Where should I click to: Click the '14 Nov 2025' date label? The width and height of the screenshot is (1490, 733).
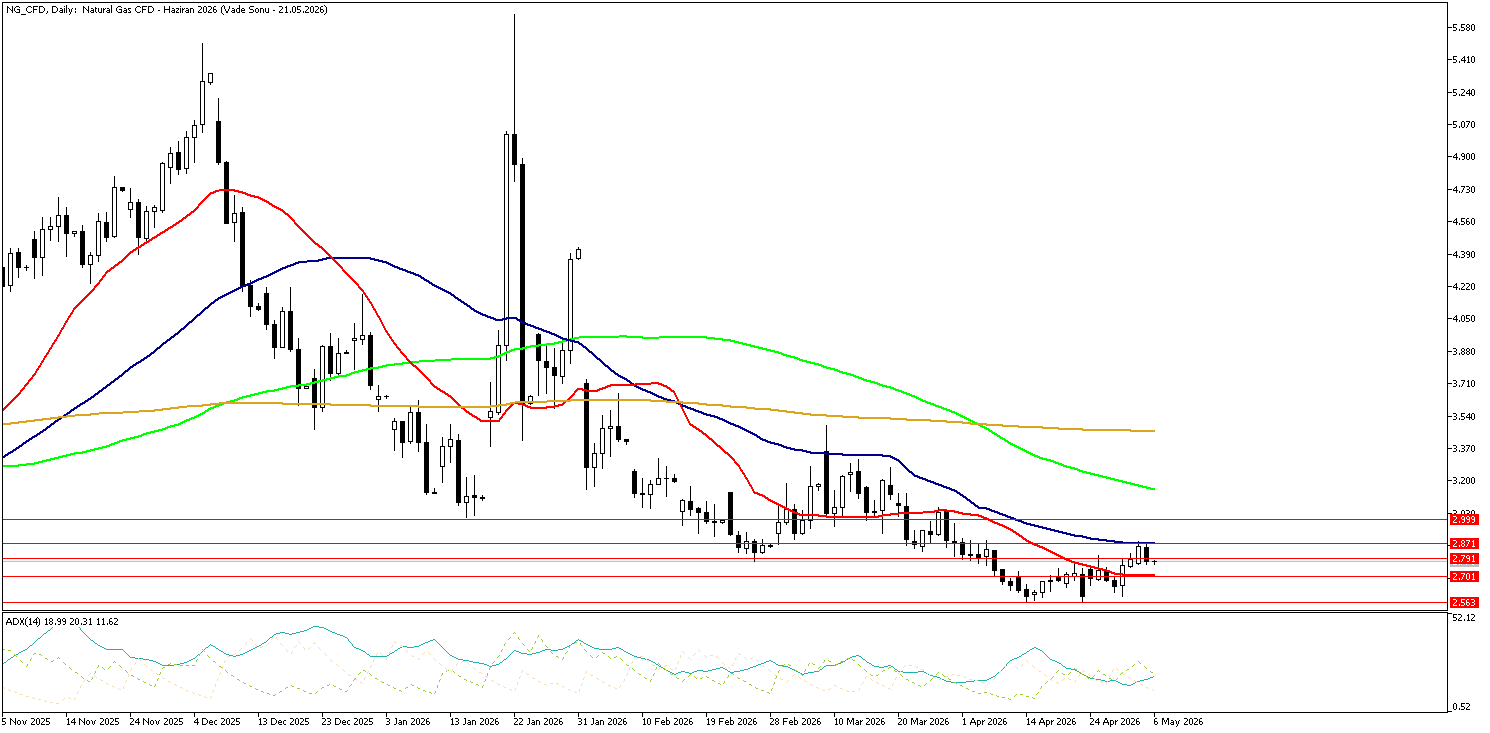point(92,721)
